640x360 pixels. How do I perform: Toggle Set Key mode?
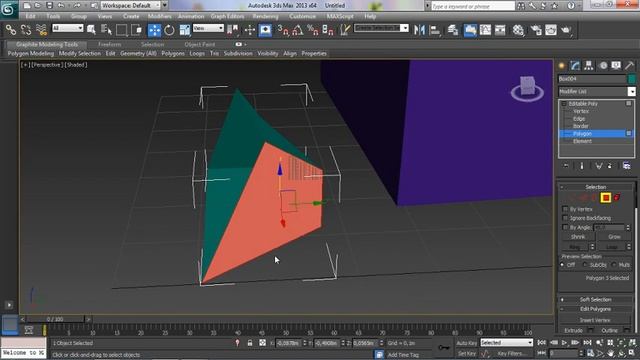coord(467,353)
